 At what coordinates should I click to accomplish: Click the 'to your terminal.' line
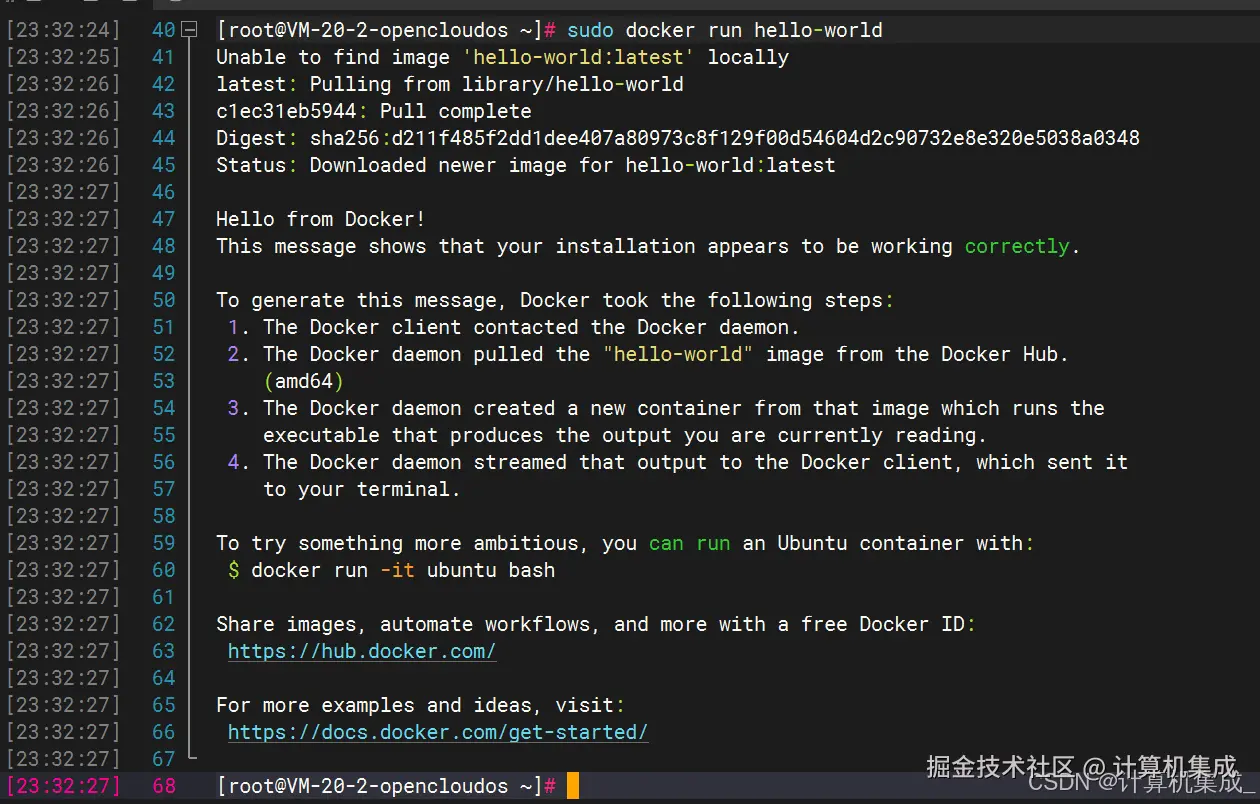pyautogui.click(x=362, y=489)
